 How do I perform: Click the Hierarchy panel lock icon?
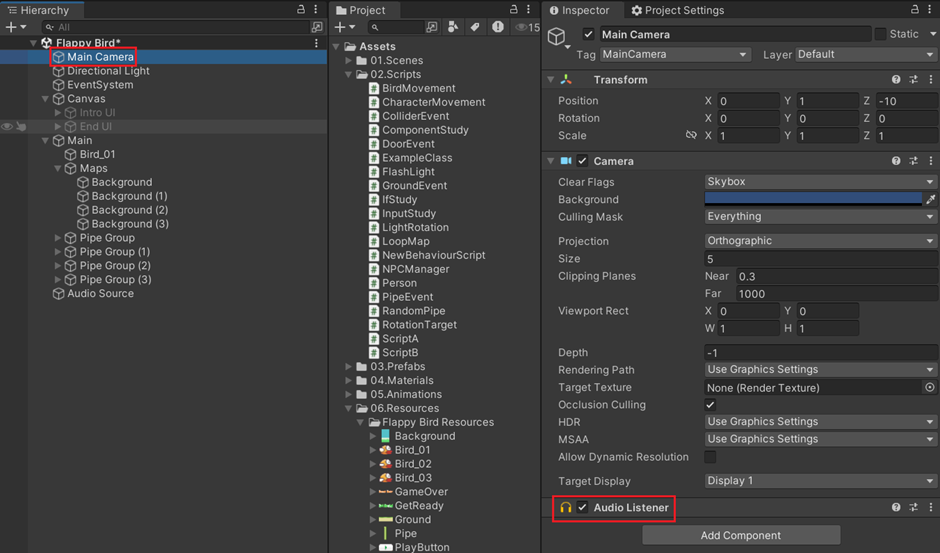tap(301, 10)
